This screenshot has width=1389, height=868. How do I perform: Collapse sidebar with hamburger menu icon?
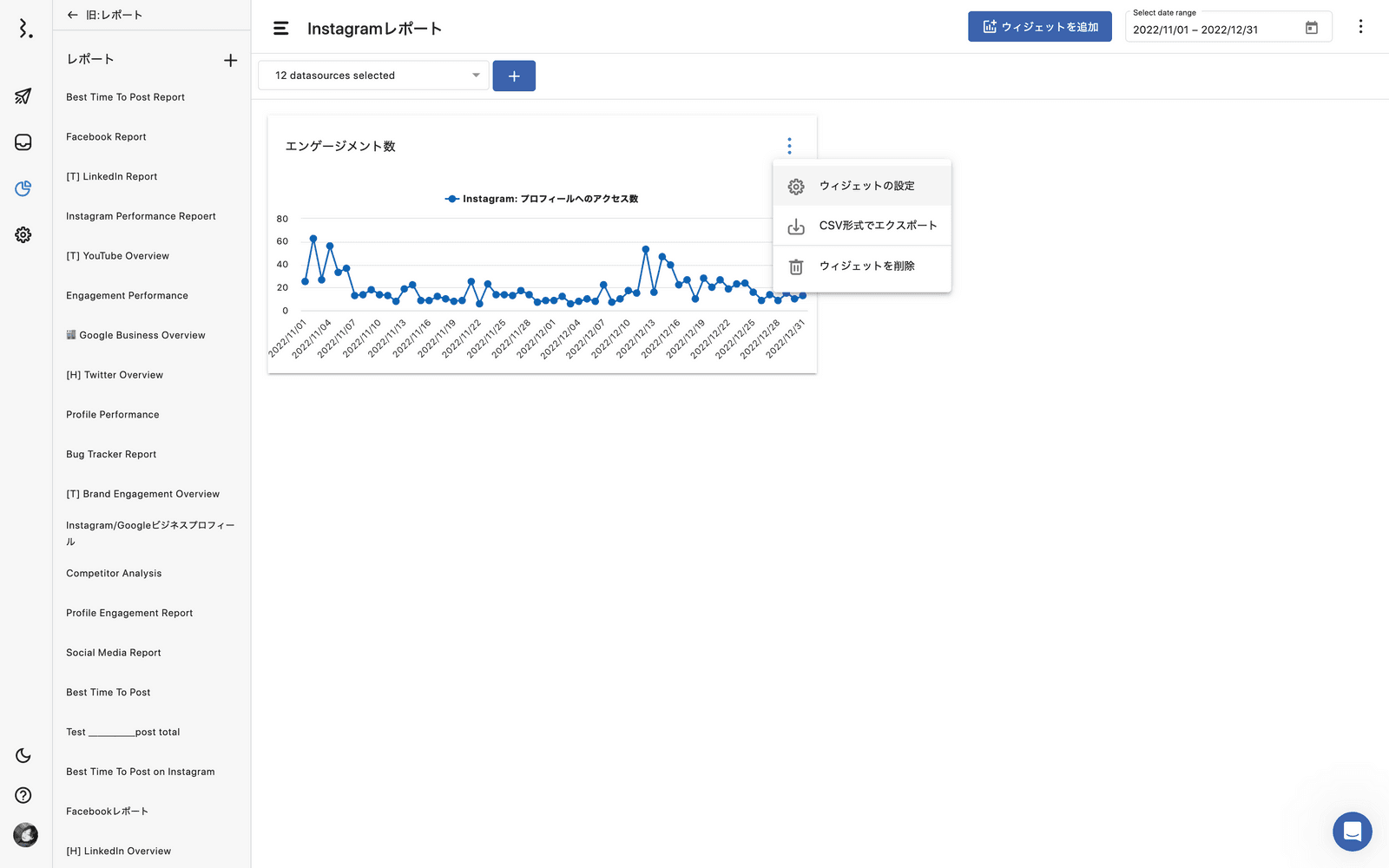click(x=280, y=29)
